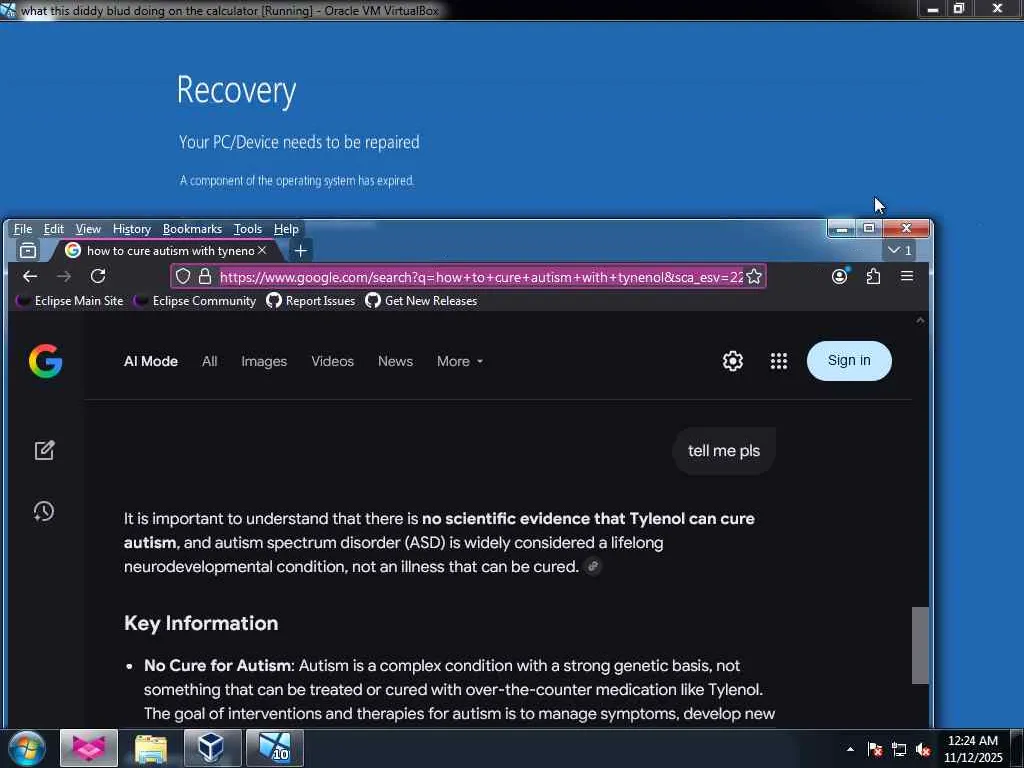1024x768 pixels.
Task: Click the 'Key Information' heading
Action: pyautogui.click(x=201, y=623)
